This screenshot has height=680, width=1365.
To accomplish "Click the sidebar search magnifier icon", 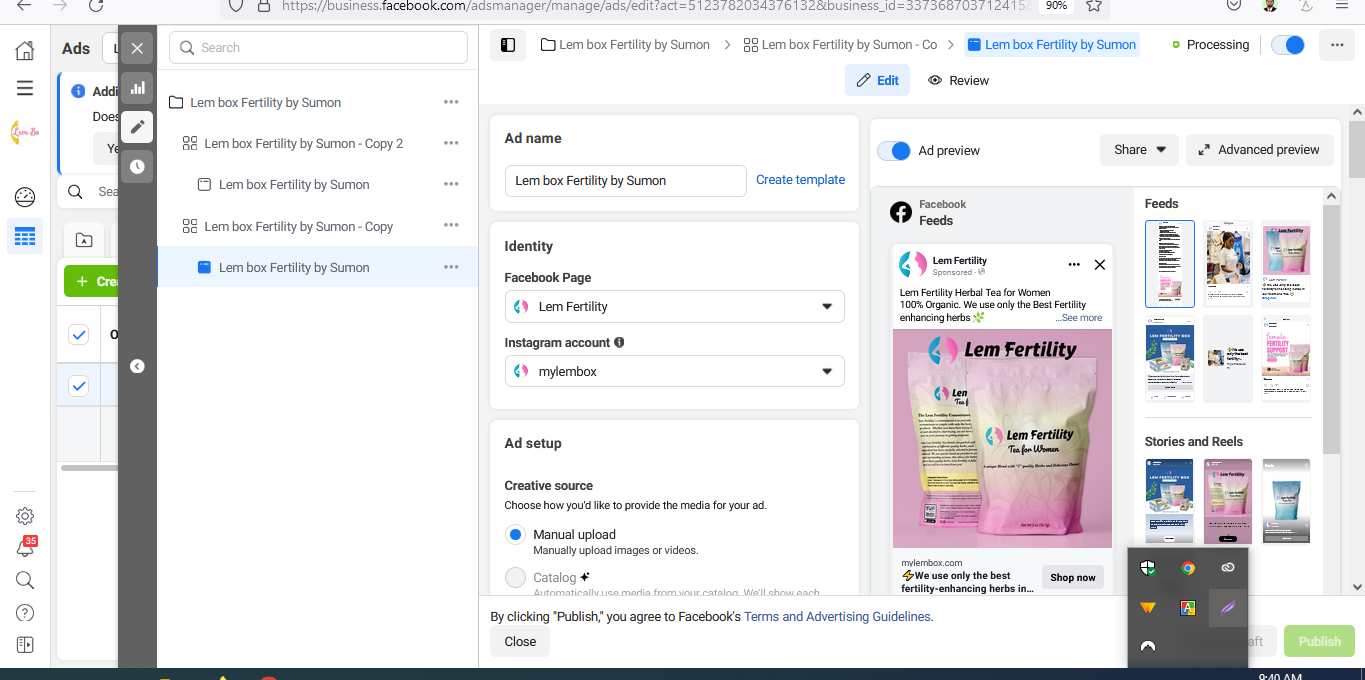I will pos(25,580).
